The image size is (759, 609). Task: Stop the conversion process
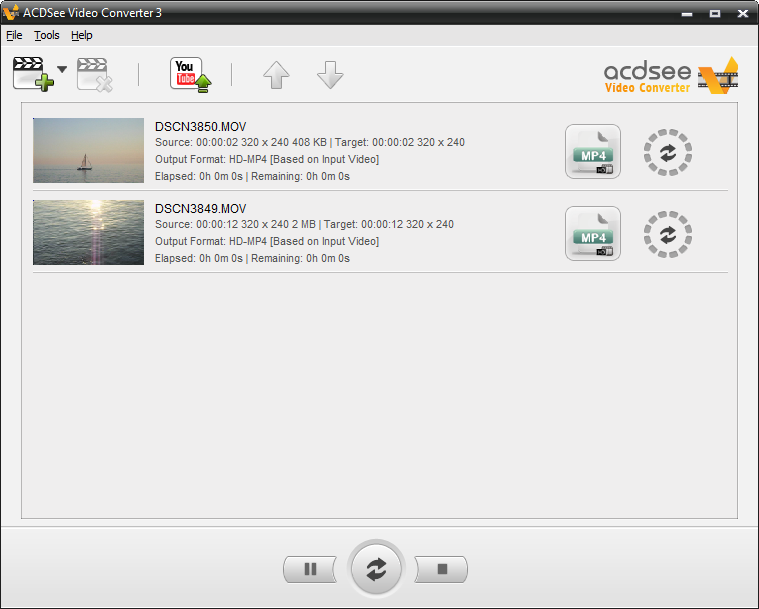pos(441,569)
